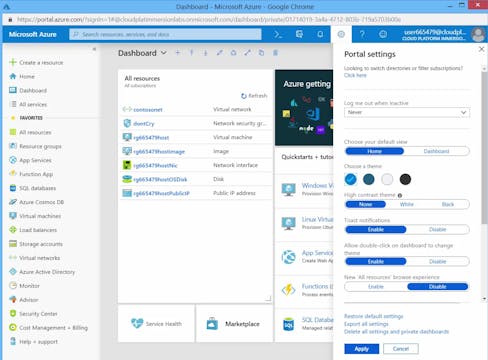
Task: Open the Log me out when inactive dropdown
Action: coord(407,112)
